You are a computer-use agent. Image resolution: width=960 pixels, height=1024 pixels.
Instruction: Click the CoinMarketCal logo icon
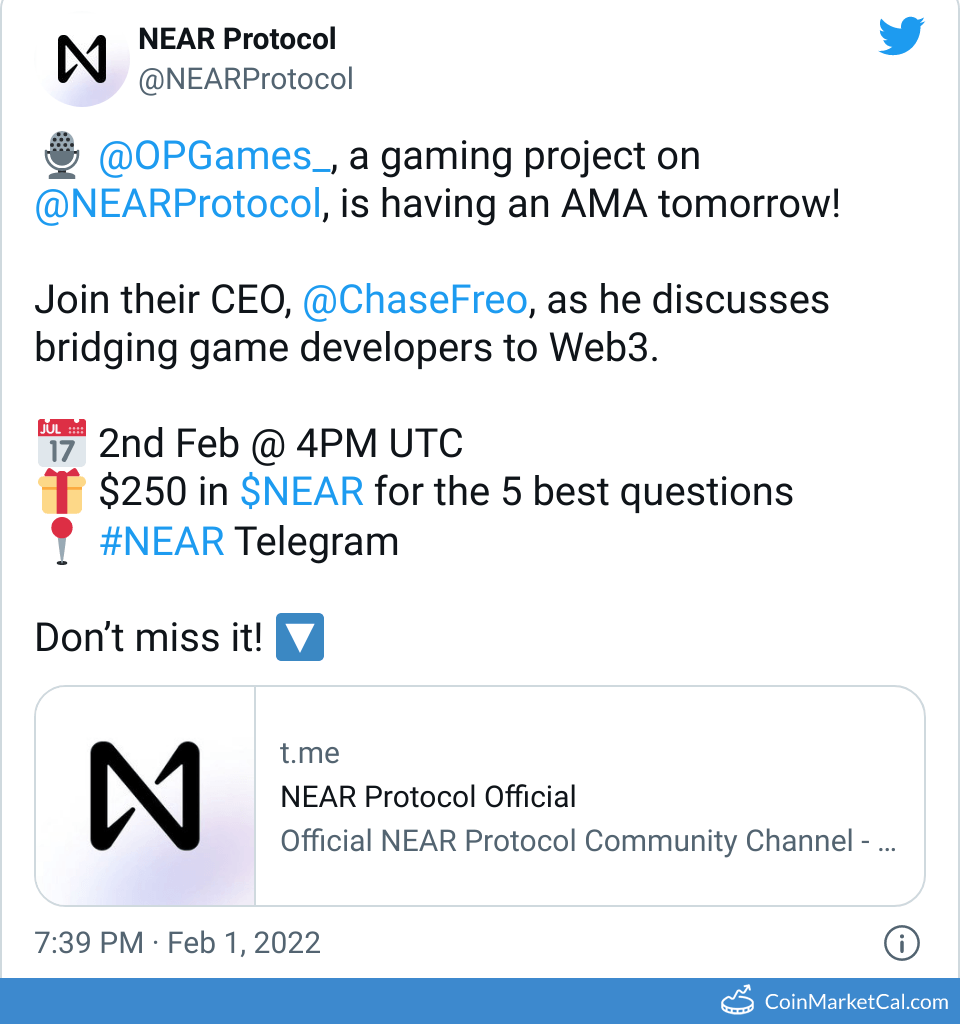[739, 1000]
